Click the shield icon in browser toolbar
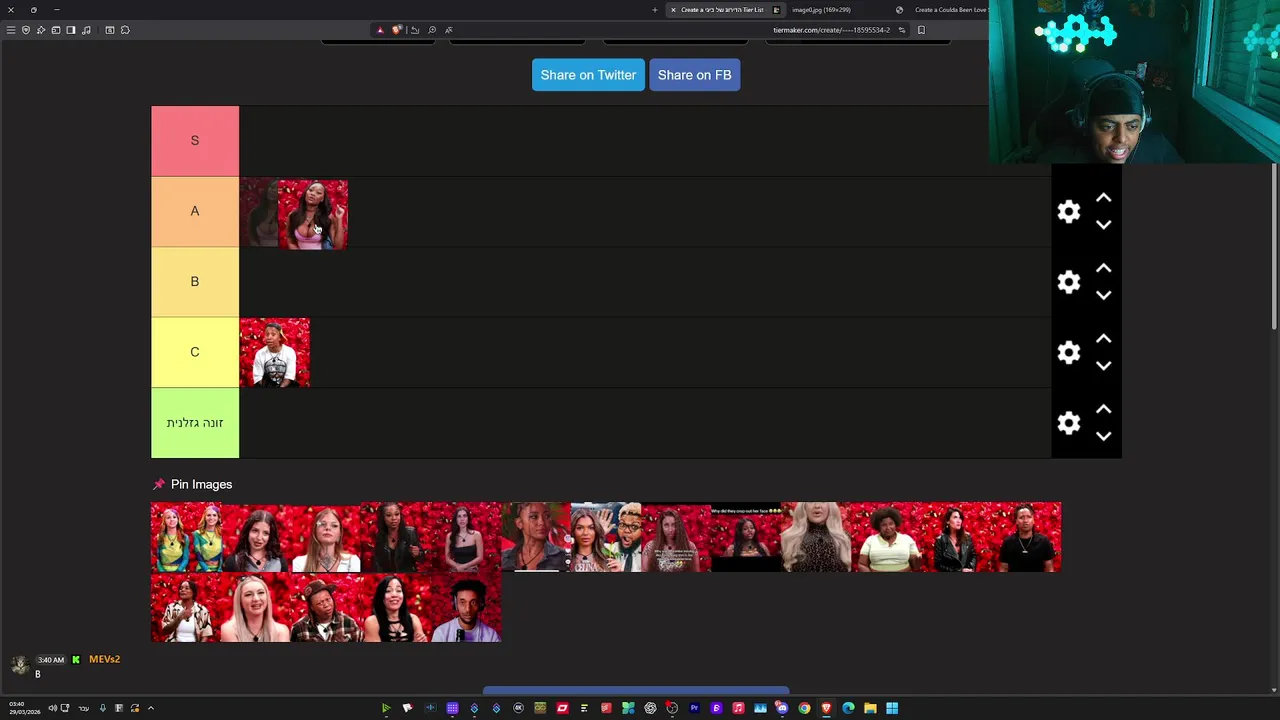Image resolution: width=1280 pixels, height=720 pixels. tap(26, 30)
